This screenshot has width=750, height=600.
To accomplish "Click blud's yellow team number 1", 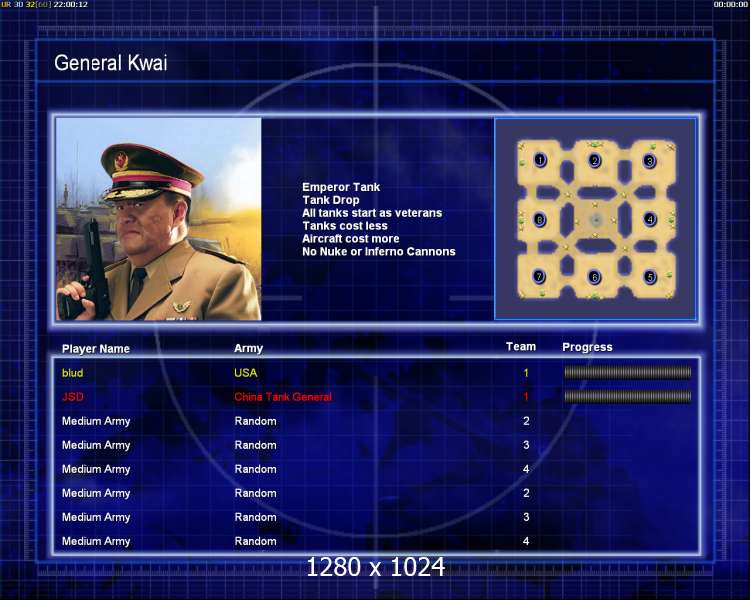I will coord(526,373).
